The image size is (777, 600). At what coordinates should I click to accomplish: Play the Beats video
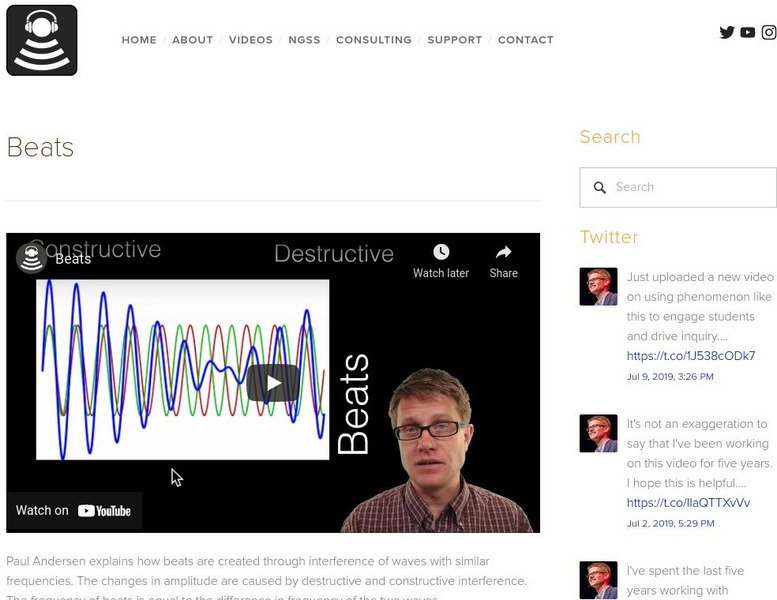tap(273, 383)
